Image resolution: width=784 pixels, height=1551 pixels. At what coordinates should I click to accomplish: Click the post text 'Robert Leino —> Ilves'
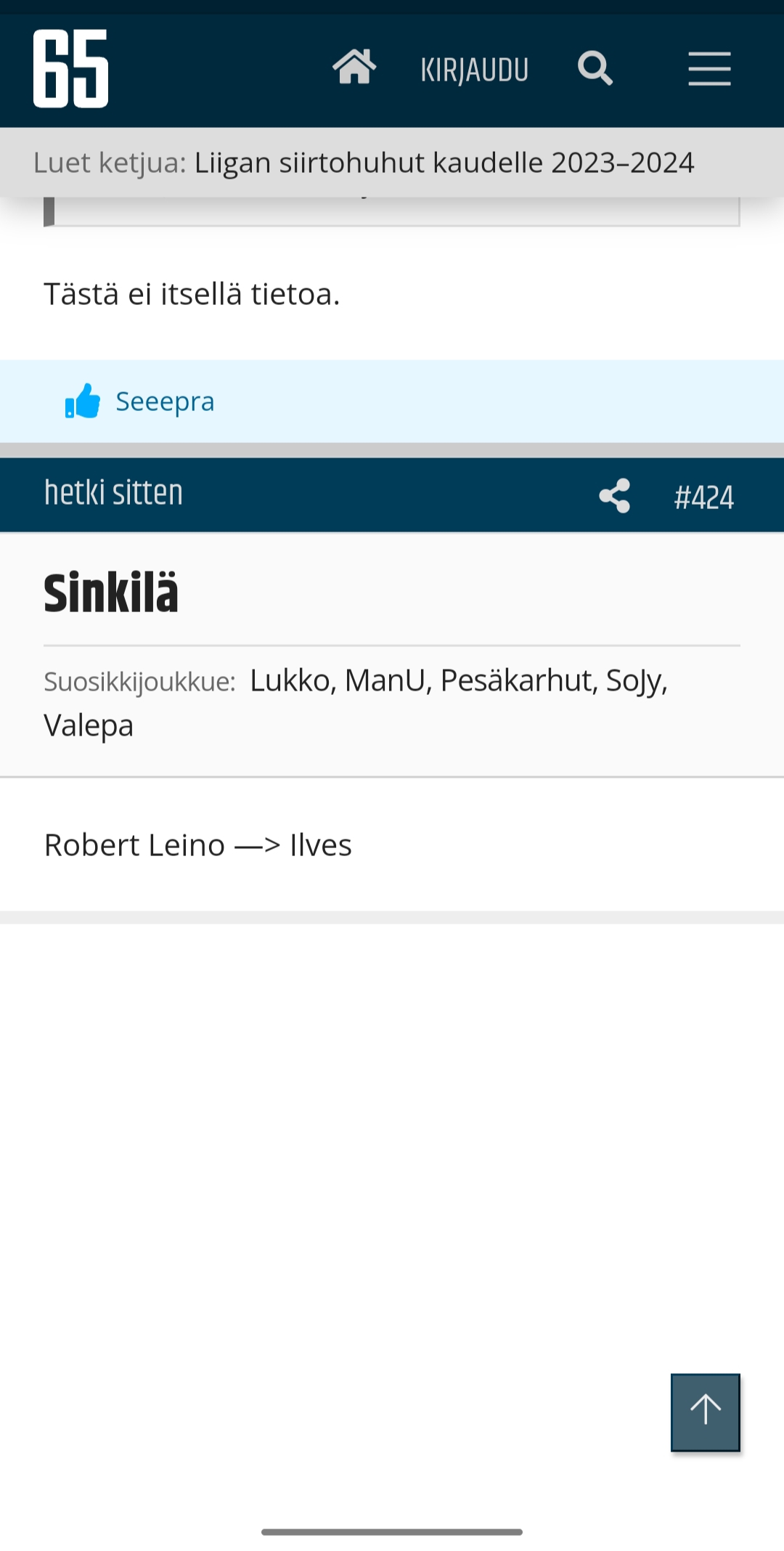tap(198, 845)
